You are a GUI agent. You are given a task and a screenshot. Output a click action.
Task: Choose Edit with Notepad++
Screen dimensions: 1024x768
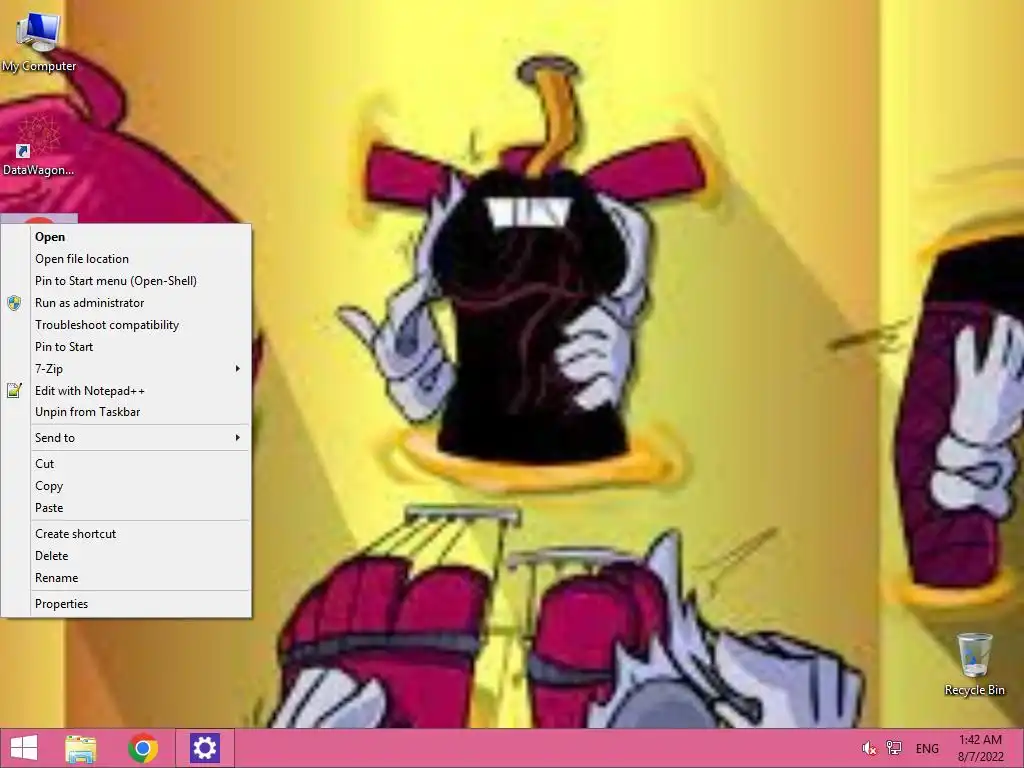[126, 391]
